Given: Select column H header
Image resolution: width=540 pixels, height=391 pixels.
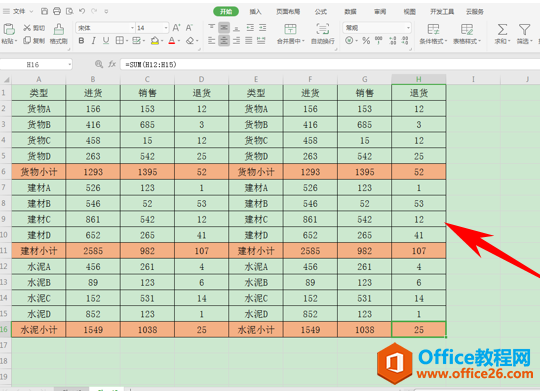Looking at the screenshot, I should tap(419, 79).
